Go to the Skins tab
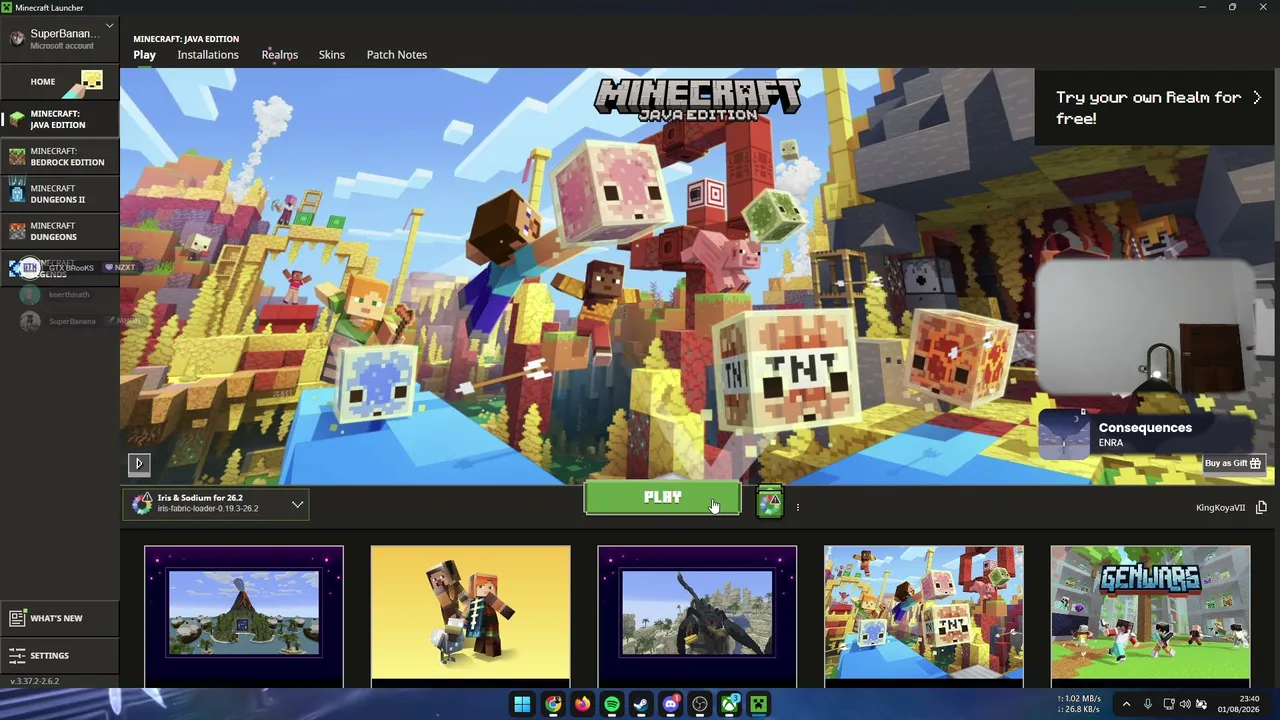Image resolution: width=1280 pixels, height=720 pixels. pos(332,55)
